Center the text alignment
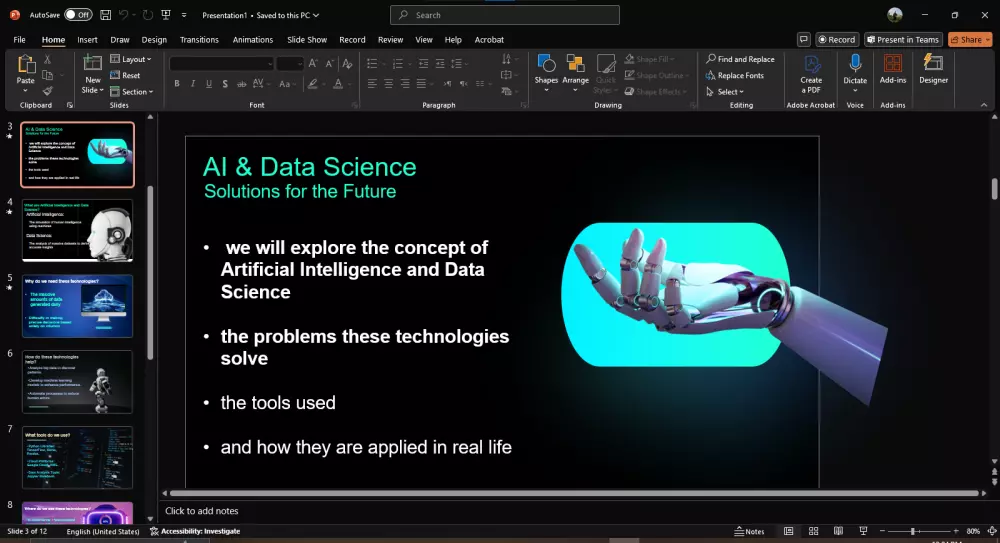 (x=388, y=84)
